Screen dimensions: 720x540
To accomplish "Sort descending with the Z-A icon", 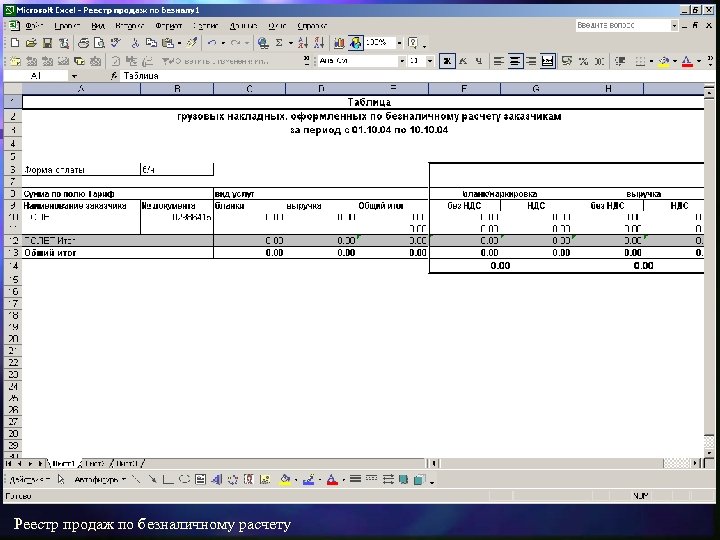I will tap(319, 43).
